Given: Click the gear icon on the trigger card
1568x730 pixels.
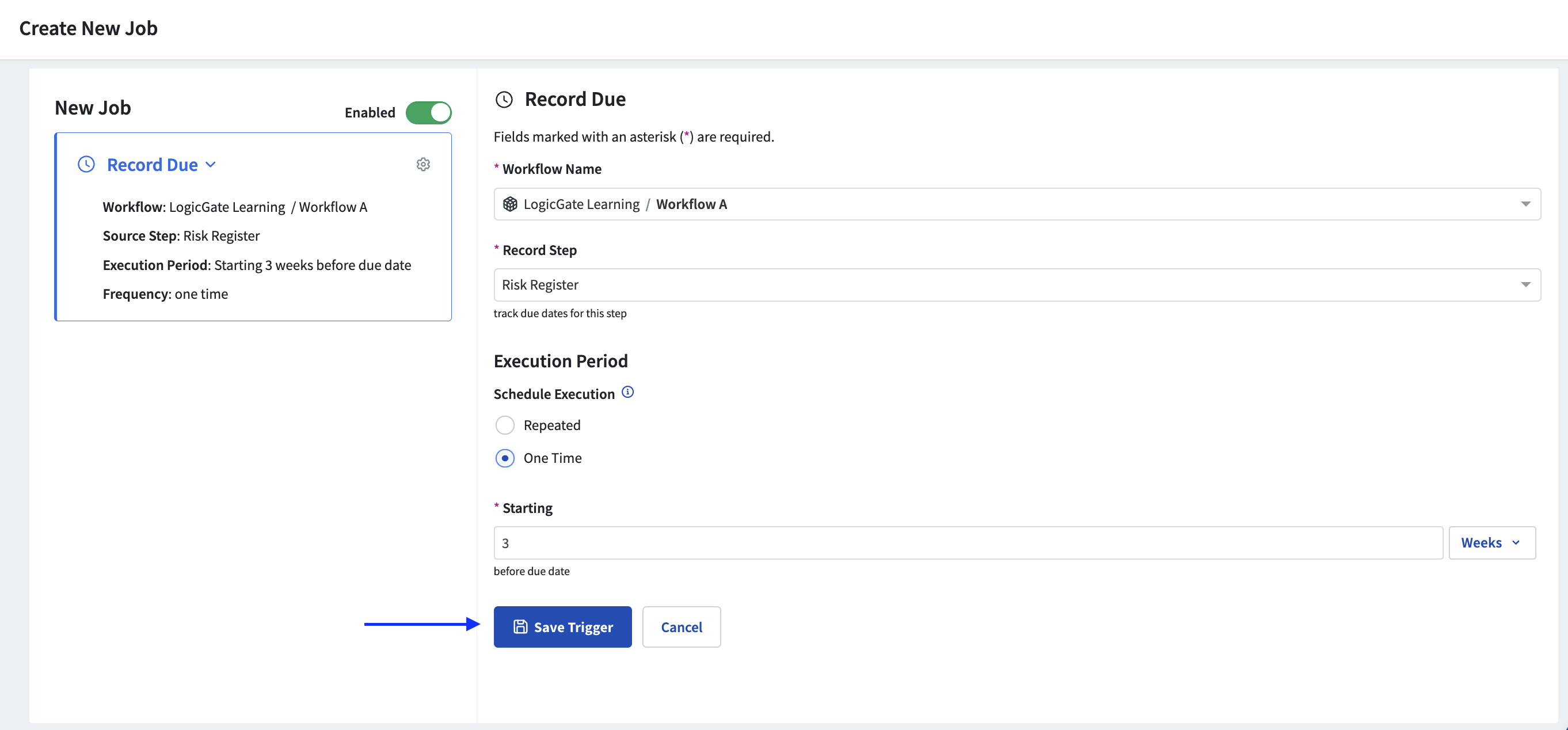Looking at the screenshot, I should tap(423, 165).
